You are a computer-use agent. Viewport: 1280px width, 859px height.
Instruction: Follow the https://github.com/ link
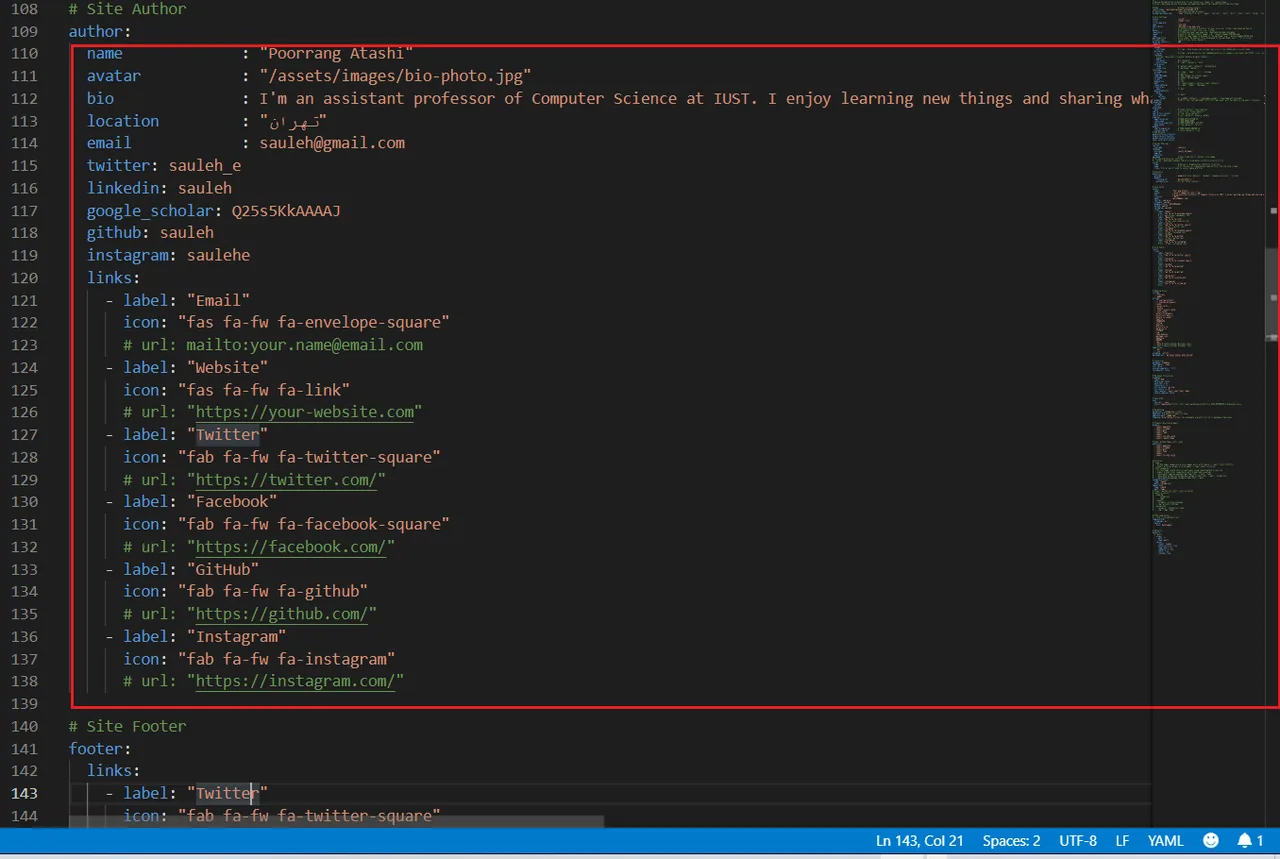(x=281, y=614)
